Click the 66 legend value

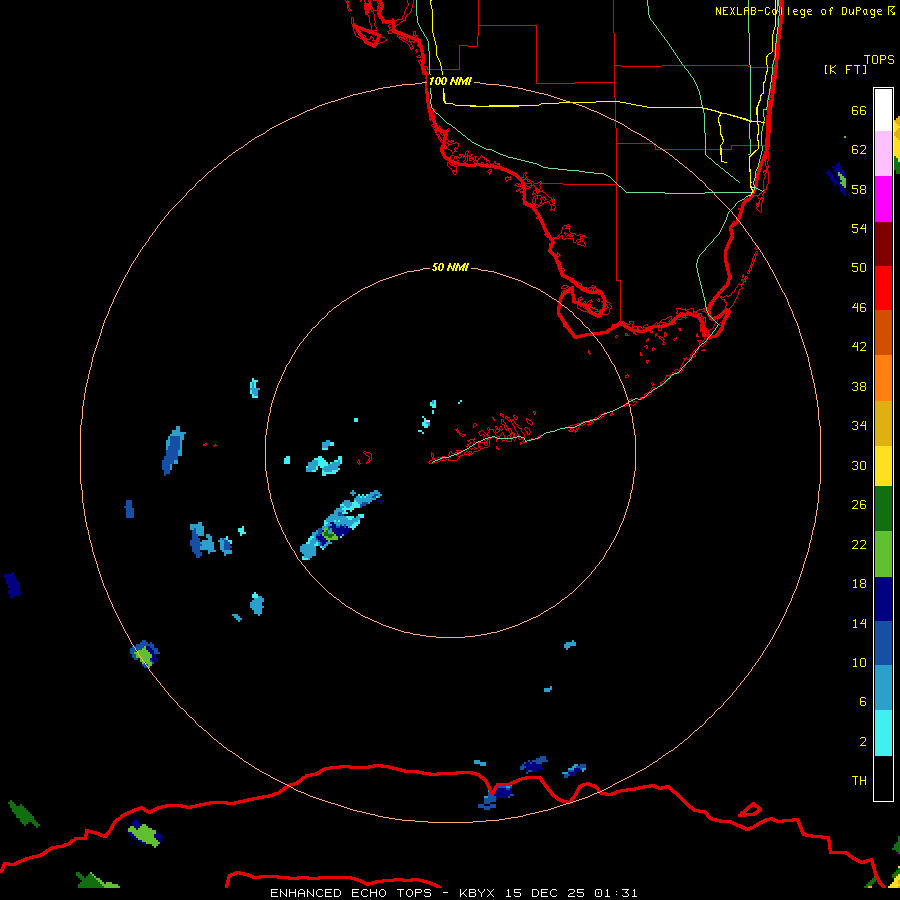point(859,110)
